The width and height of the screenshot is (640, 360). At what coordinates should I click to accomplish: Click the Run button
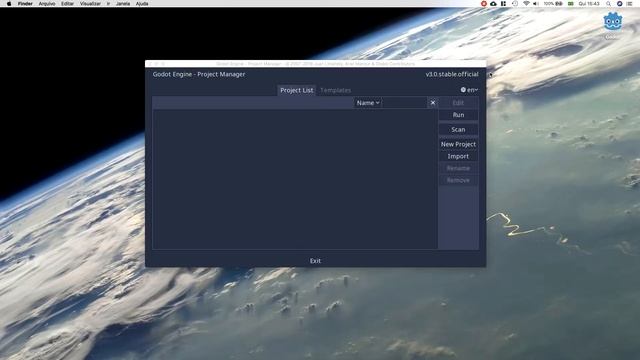point(458,115)
